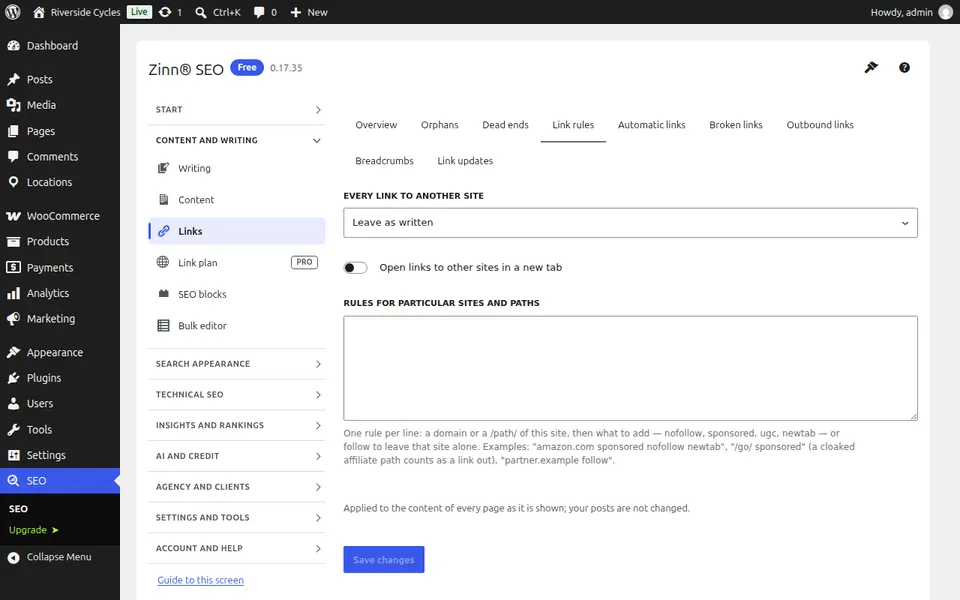Open the Dashboard menu item
The image size is (960, 600).
click(x=60, y=46)
